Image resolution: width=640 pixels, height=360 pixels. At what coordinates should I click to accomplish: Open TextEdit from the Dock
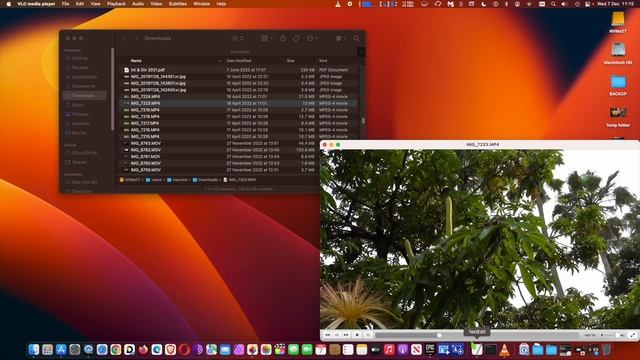point(477,349)
